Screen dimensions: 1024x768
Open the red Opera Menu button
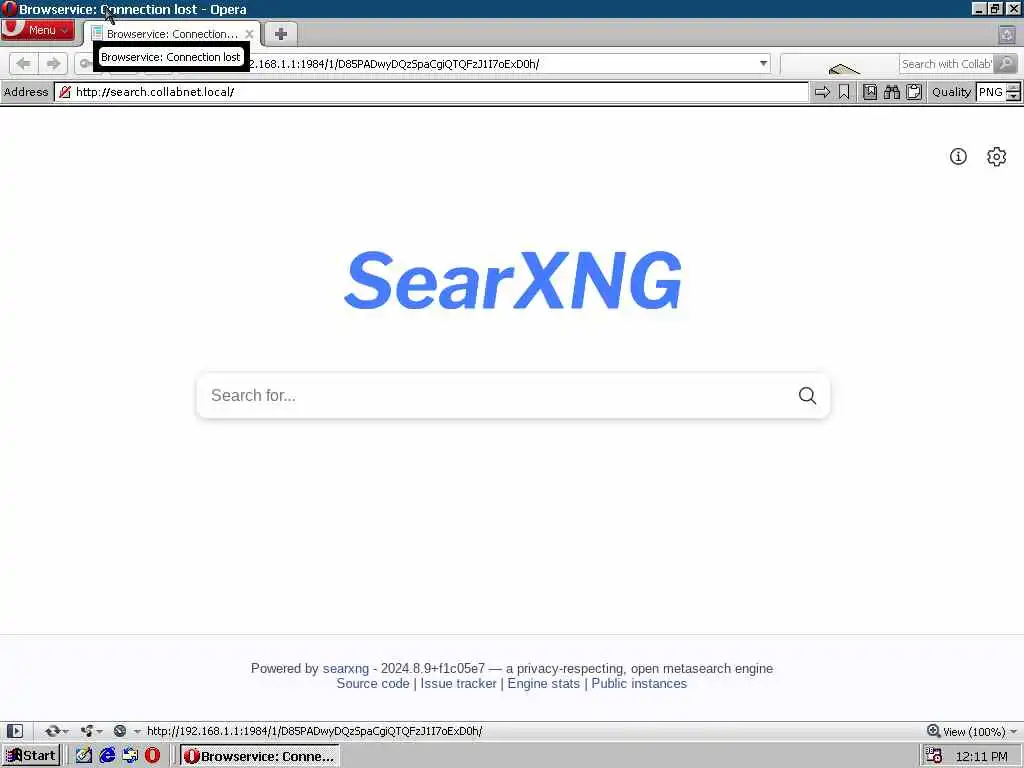tap(38, 30)
